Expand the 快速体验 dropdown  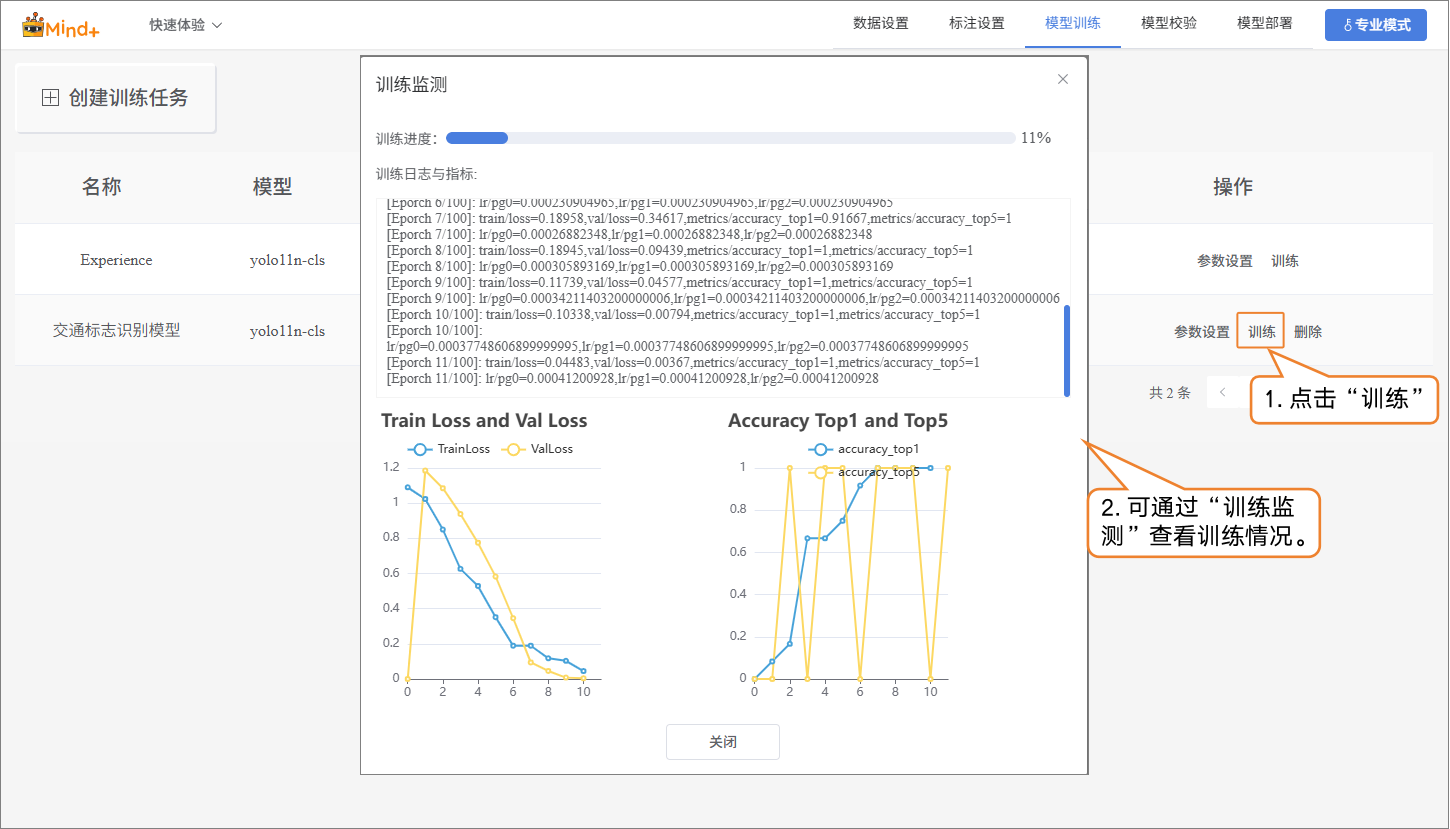pos(185,25)
